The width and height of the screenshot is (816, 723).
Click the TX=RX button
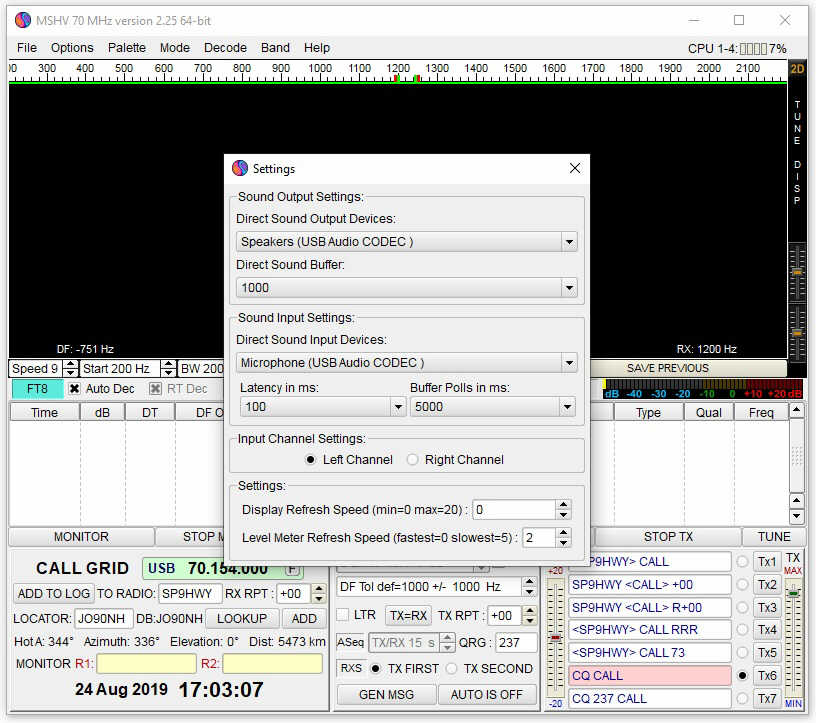pyautogui.click(x=409, y=616)
